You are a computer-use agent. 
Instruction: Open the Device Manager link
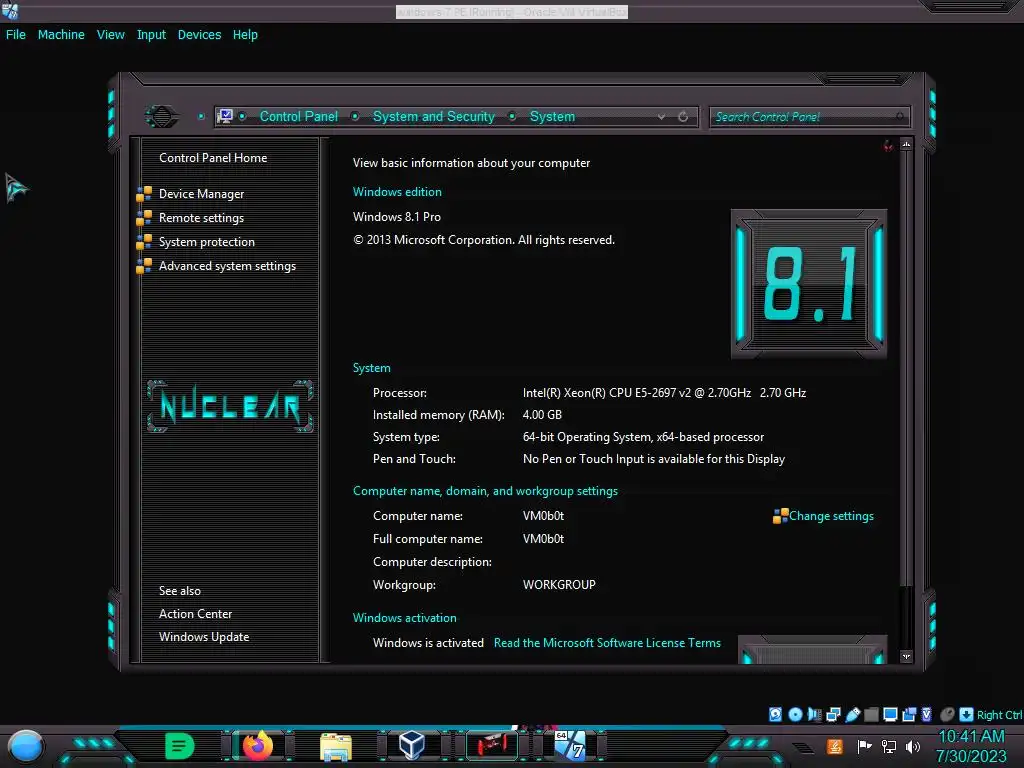(x=201, y=194)
